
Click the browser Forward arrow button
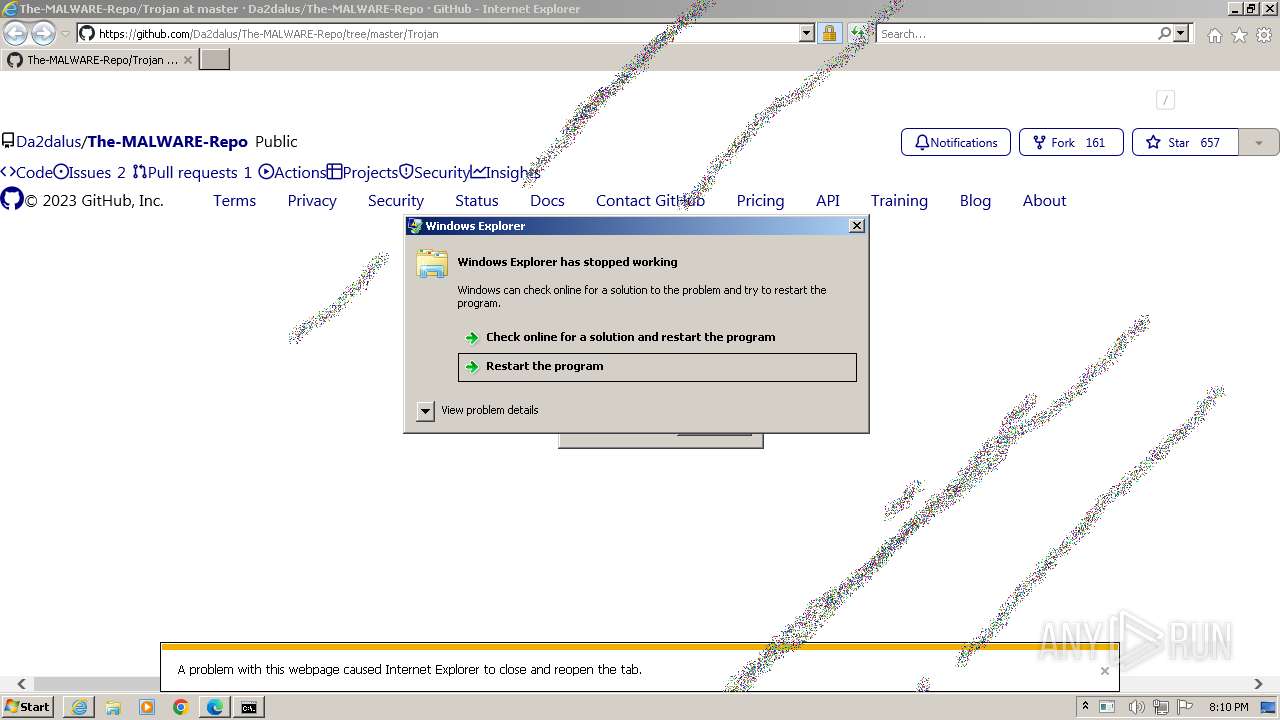coord(43,33)
